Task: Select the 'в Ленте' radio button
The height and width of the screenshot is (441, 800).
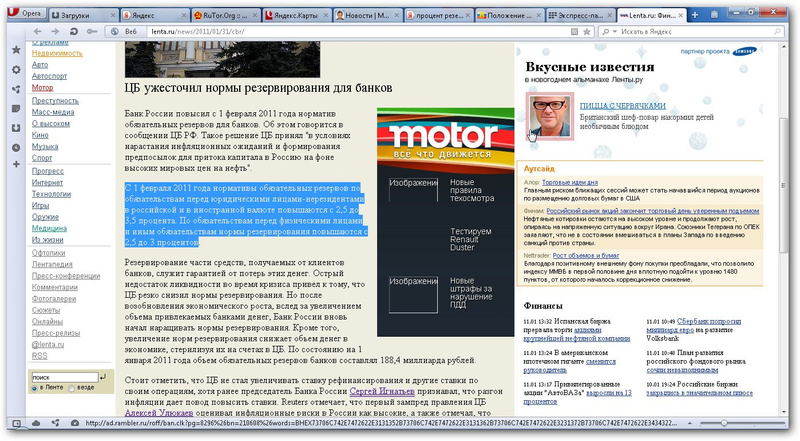Action: pos(34,387)
